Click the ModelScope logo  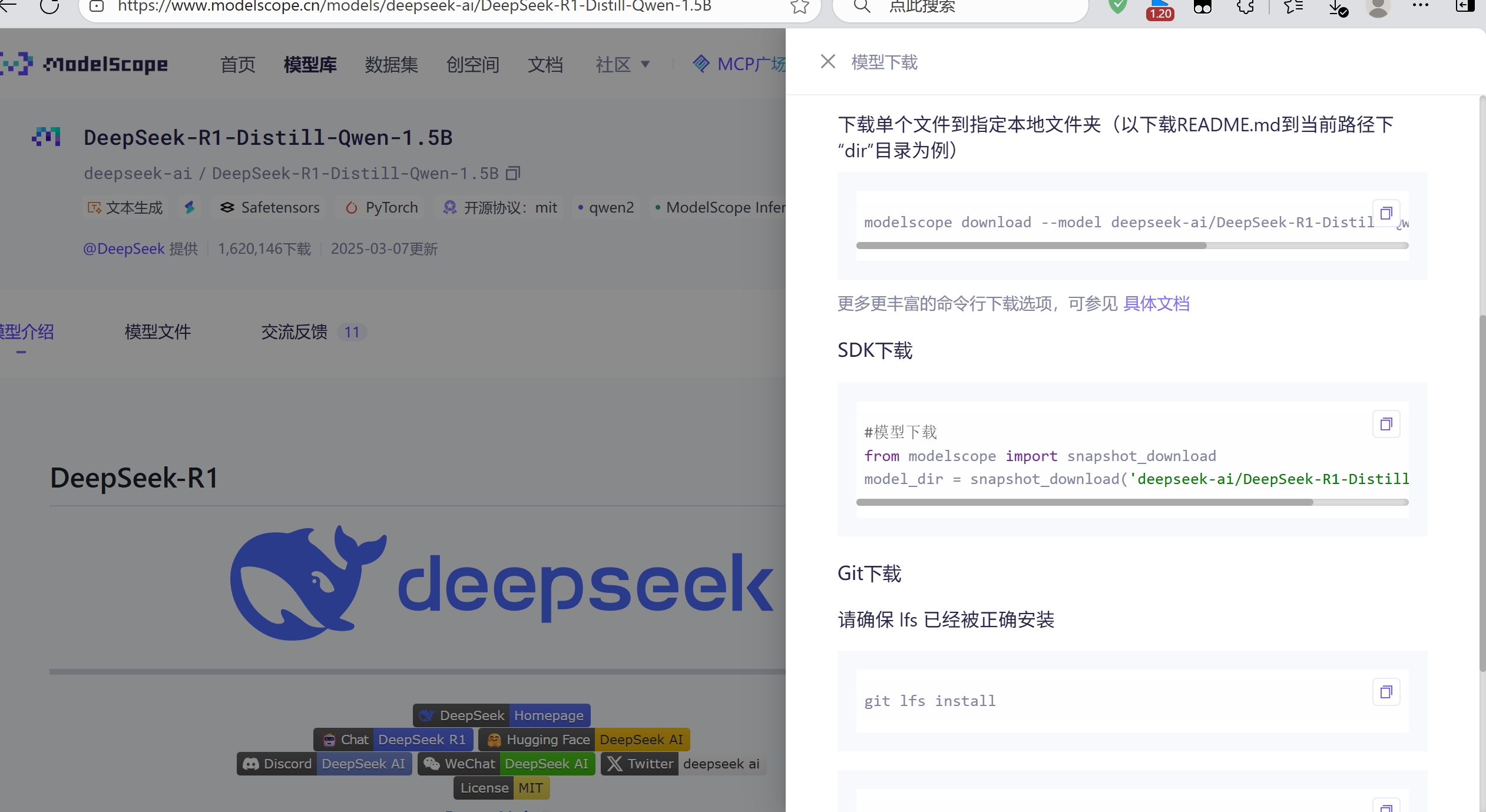tap(85, 64)
